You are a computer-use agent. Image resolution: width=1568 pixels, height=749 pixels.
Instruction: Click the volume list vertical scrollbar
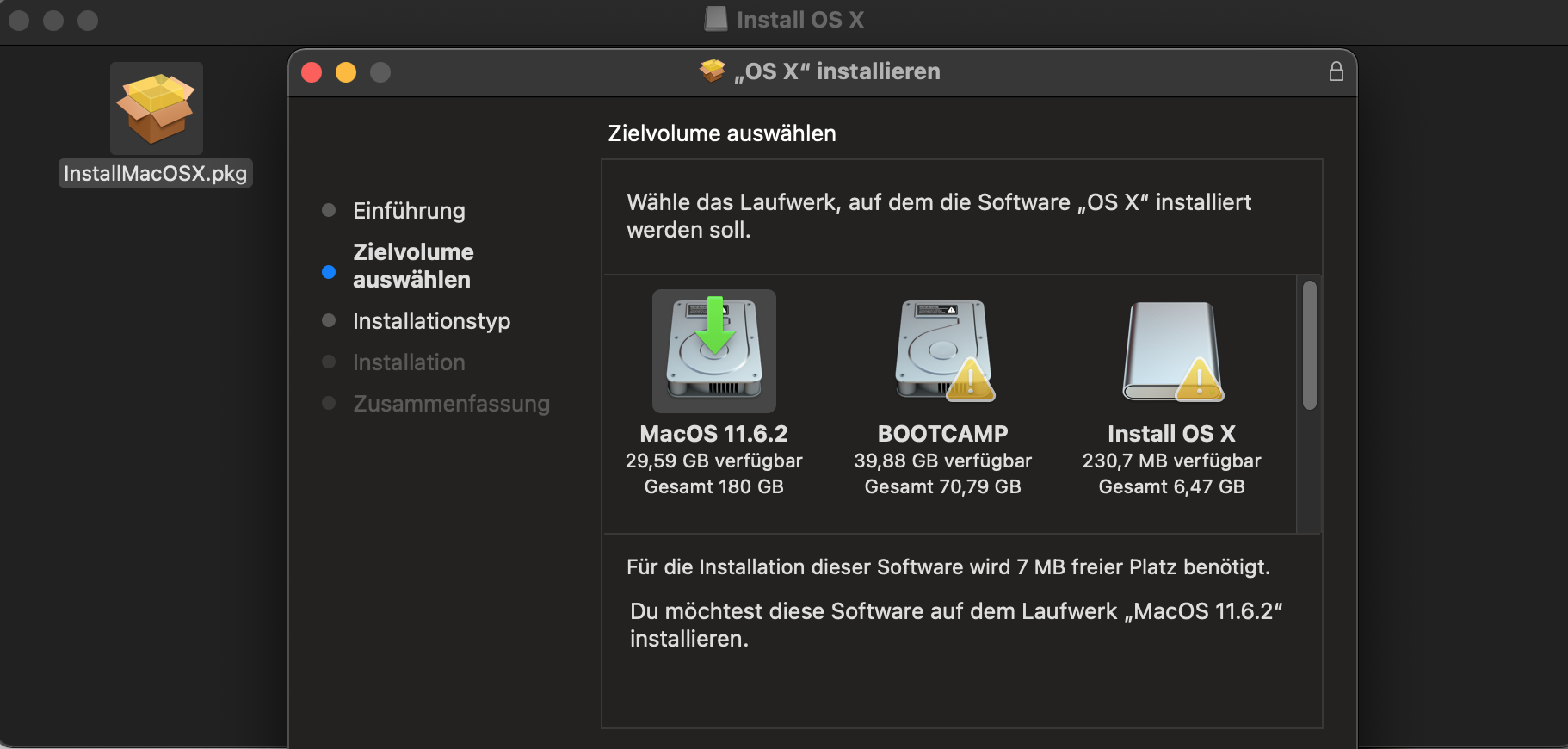coord(1309,345)
